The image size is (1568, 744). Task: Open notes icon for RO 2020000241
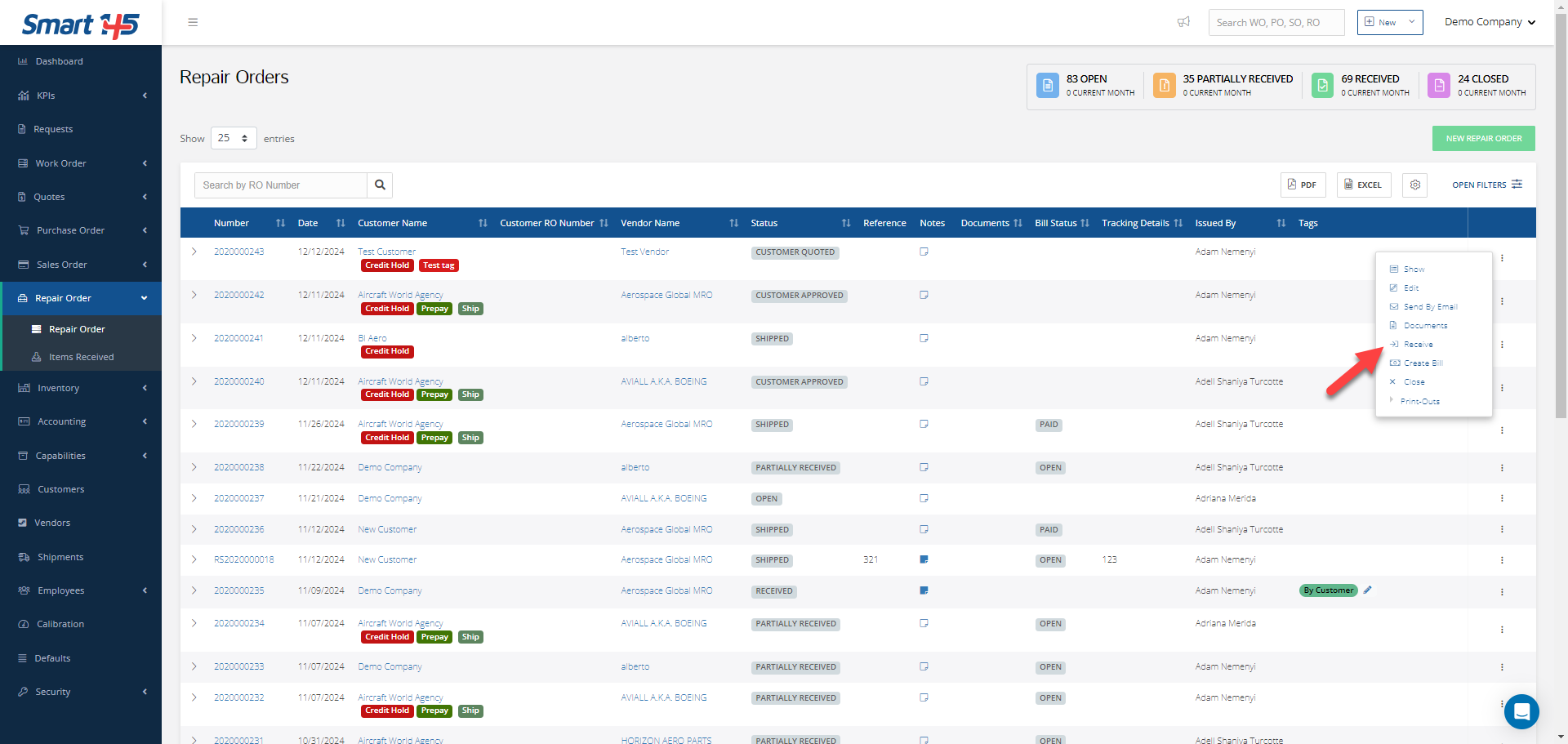pos(924,338)
